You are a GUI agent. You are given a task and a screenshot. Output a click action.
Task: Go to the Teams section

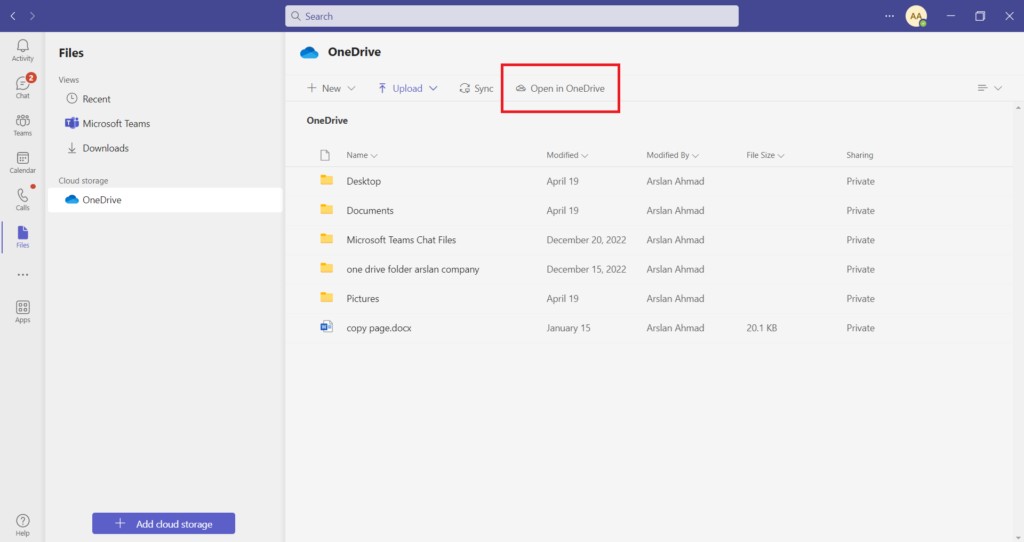22,125
